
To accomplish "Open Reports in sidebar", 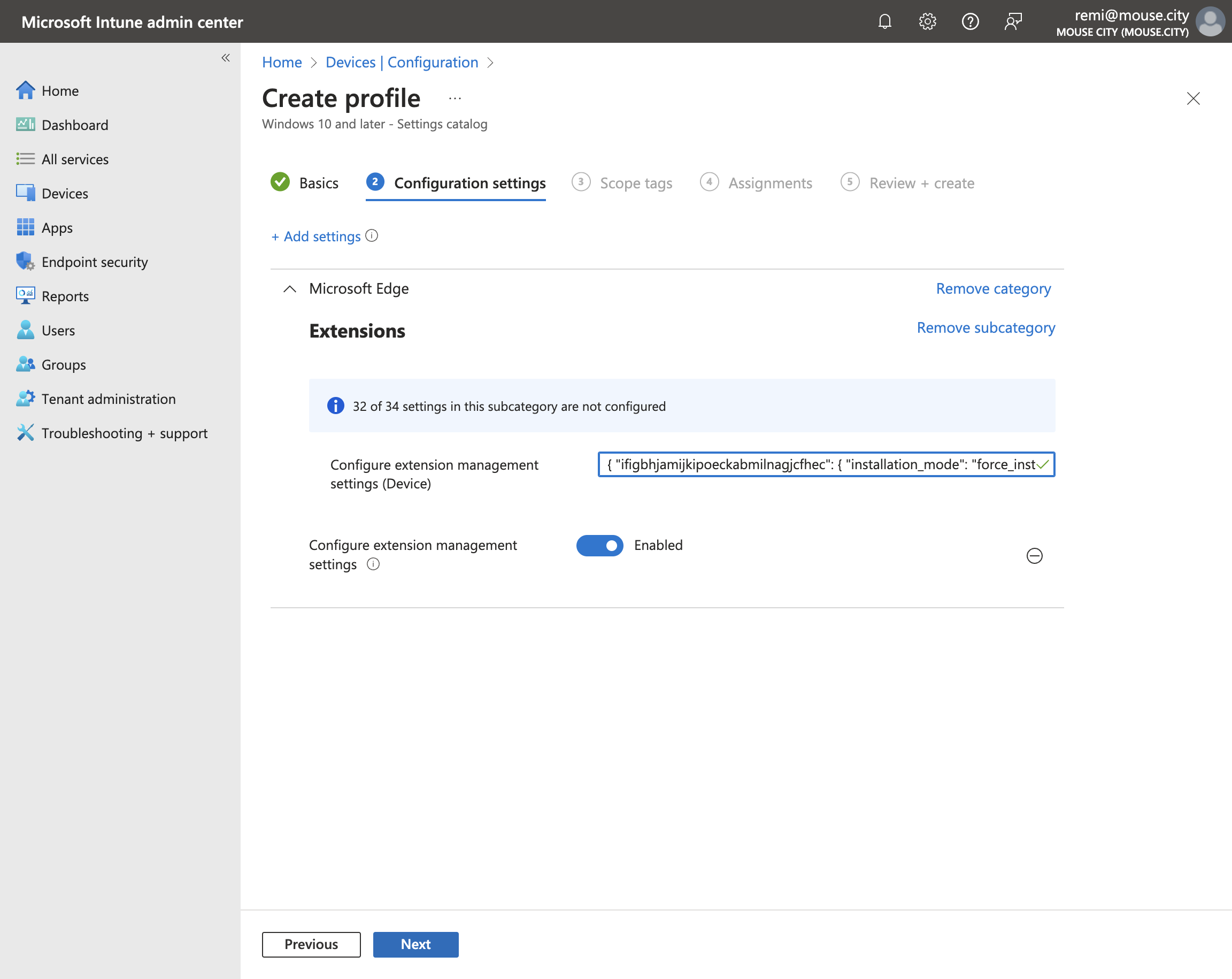I will point(52,297).
